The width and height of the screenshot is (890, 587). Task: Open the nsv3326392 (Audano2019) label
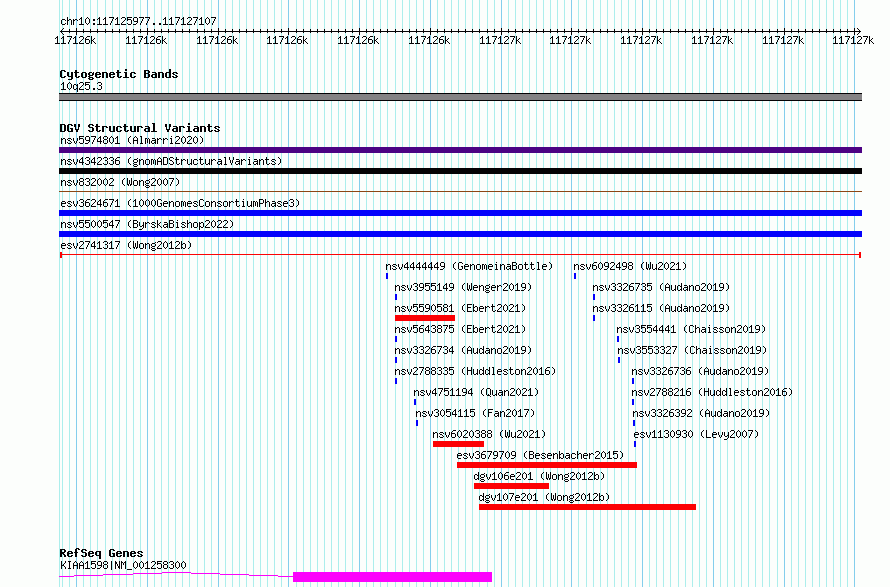pos(702,413)
